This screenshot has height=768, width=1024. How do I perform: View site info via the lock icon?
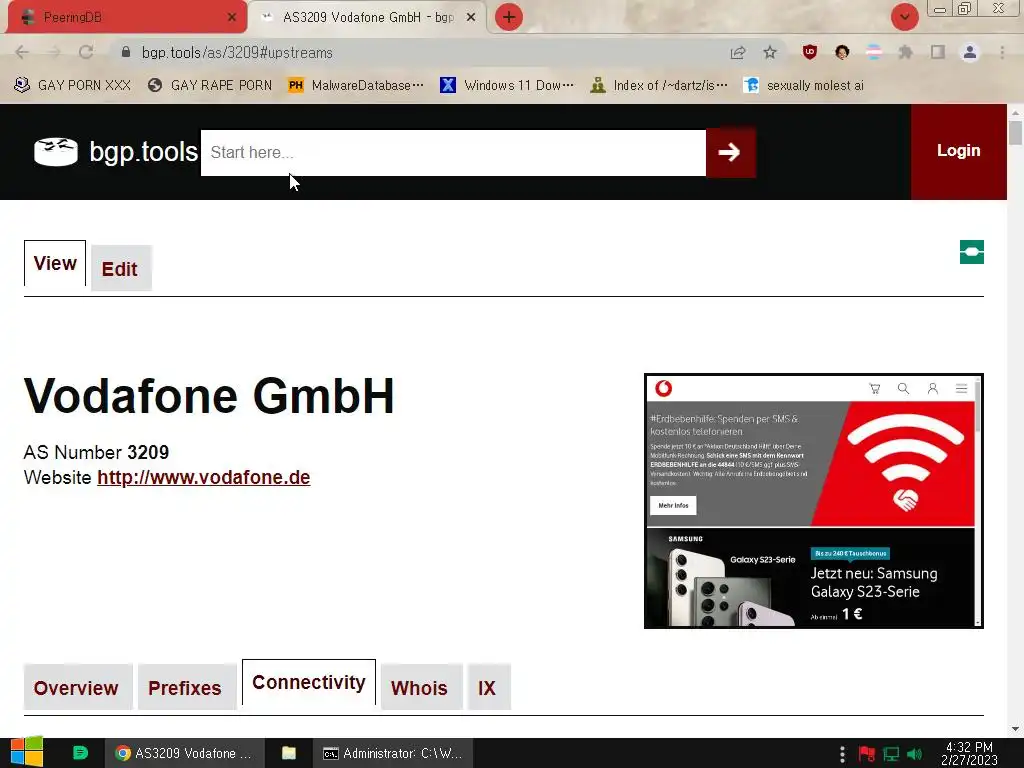(126, 52)
